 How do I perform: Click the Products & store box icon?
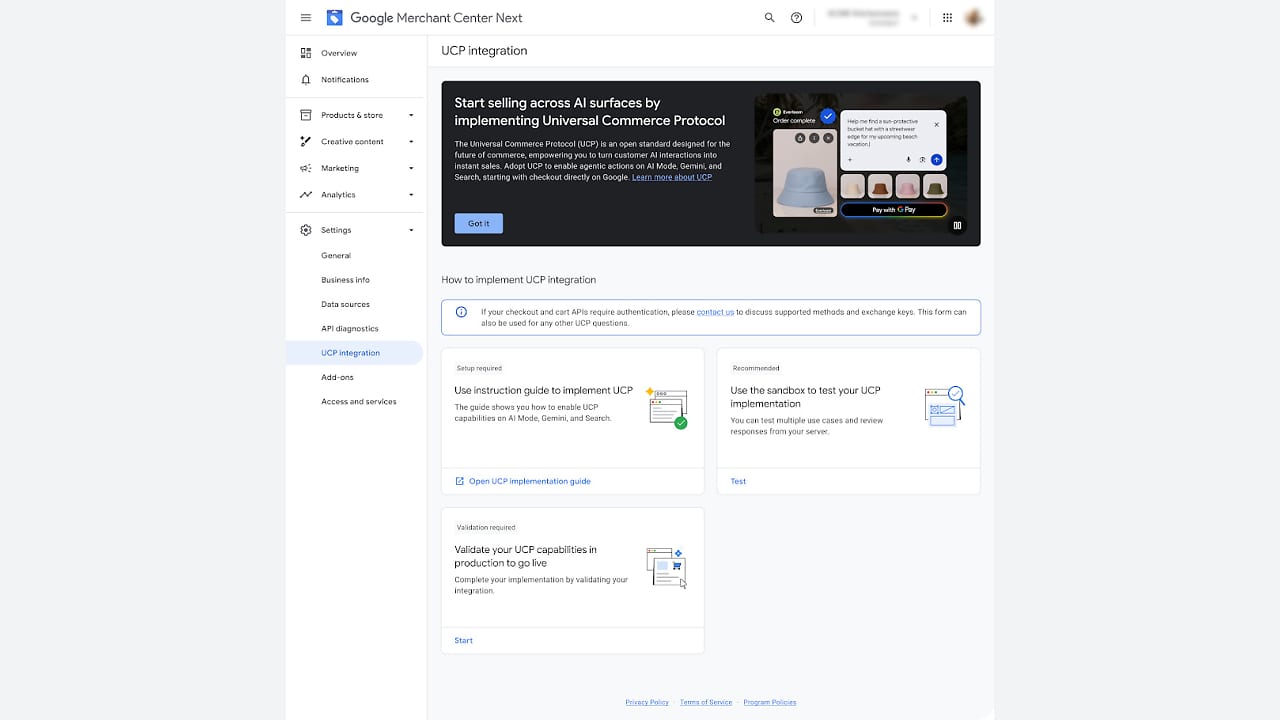pos(306,115)
